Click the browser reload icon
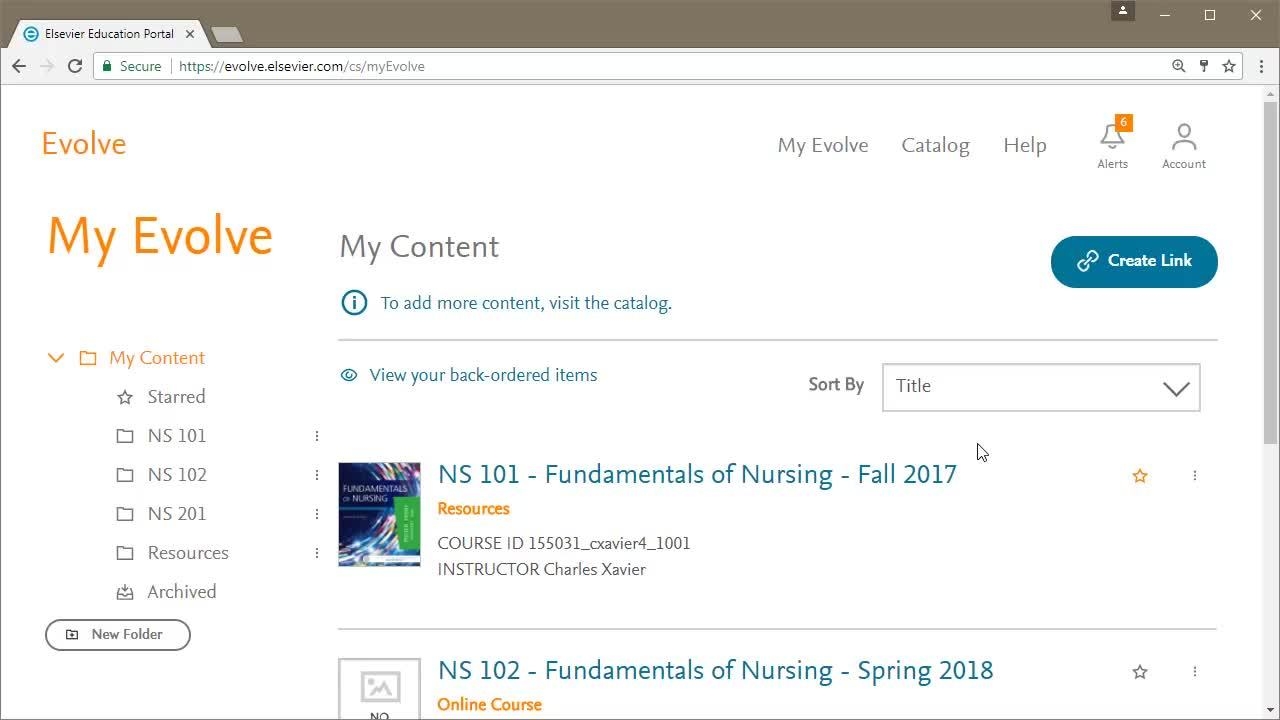The height and width of the screenshot is (720, 1280). click(74, 66)
